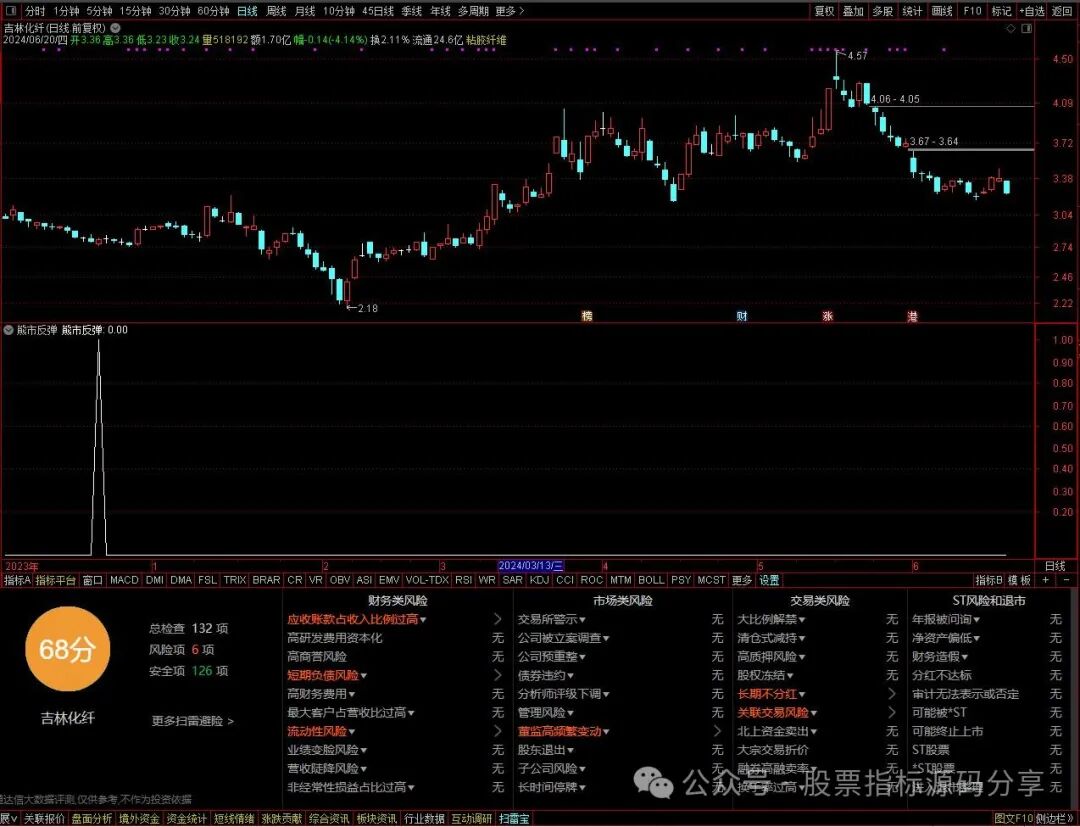Click the round dropdown icon next to 吉林化纤 title

116,28
